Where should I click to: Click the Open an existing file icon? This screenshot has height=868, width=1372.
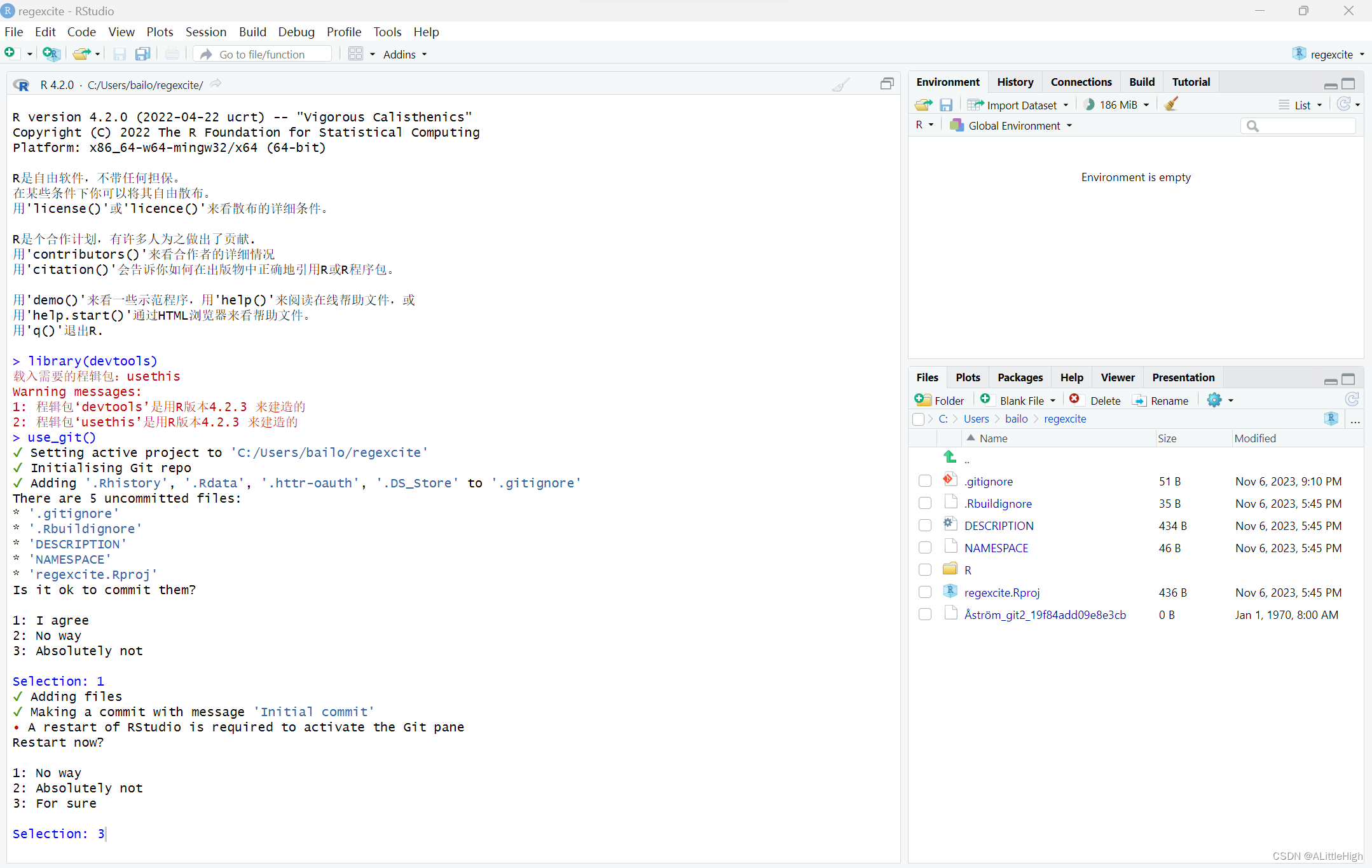[81, 54]
